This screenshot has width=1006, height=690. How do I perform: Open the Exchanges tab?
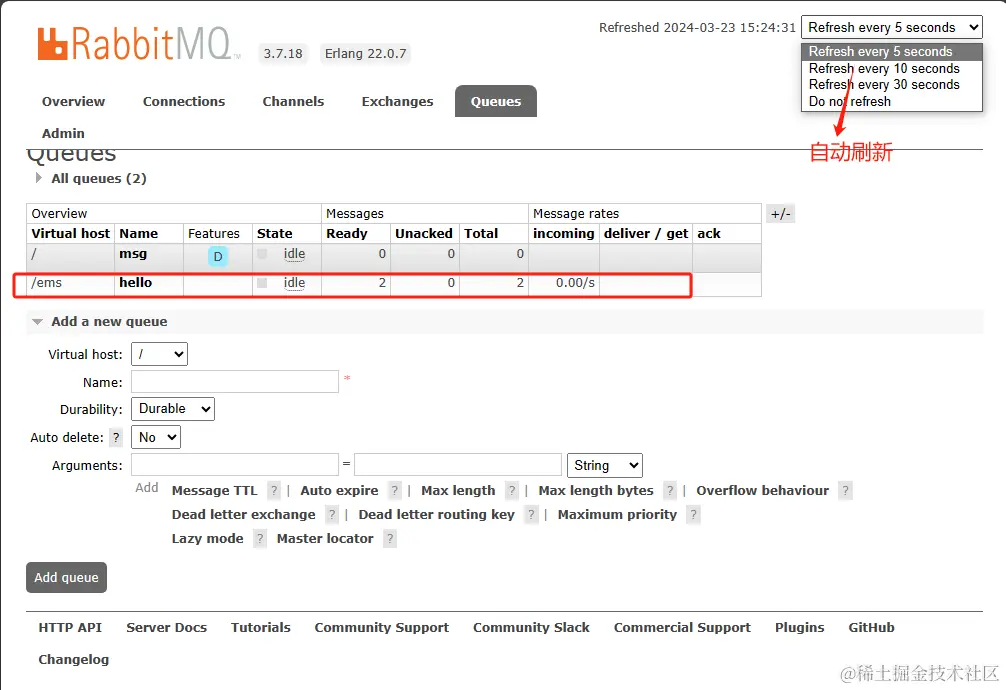point(397,101)
